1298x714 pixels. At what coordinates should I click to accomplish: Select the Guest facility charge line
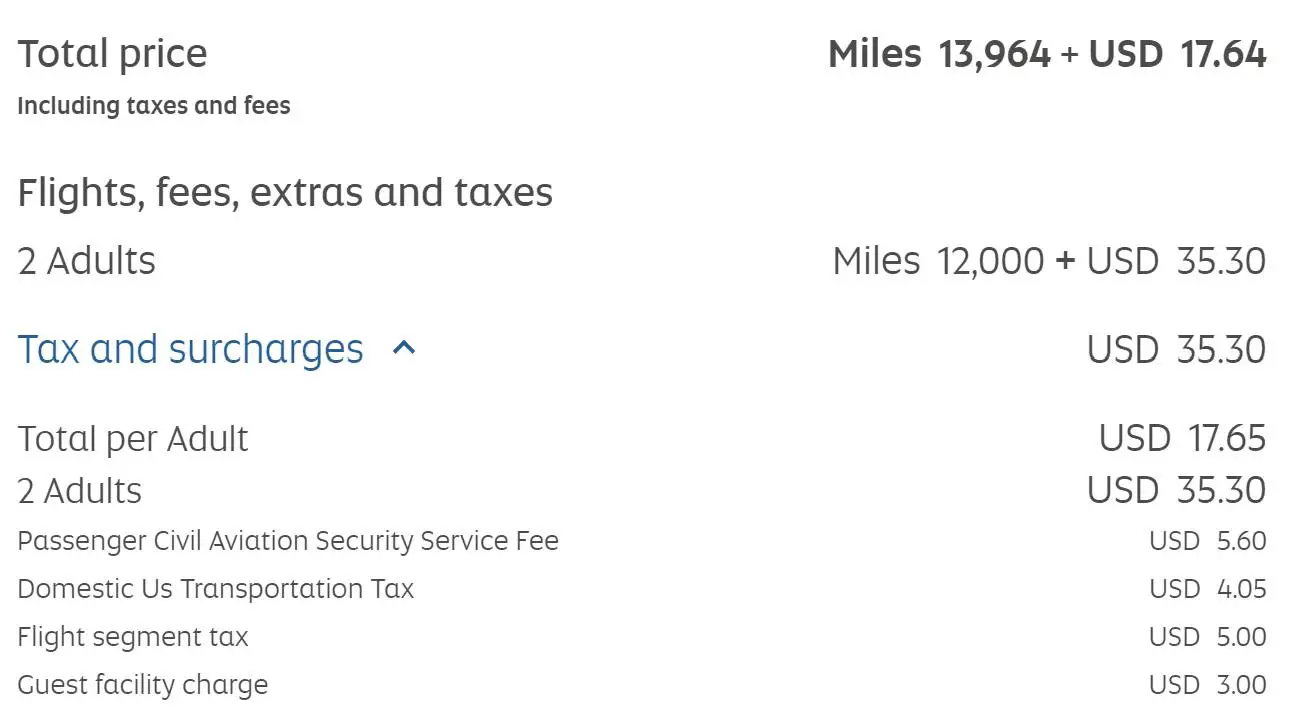pos(143,685)
